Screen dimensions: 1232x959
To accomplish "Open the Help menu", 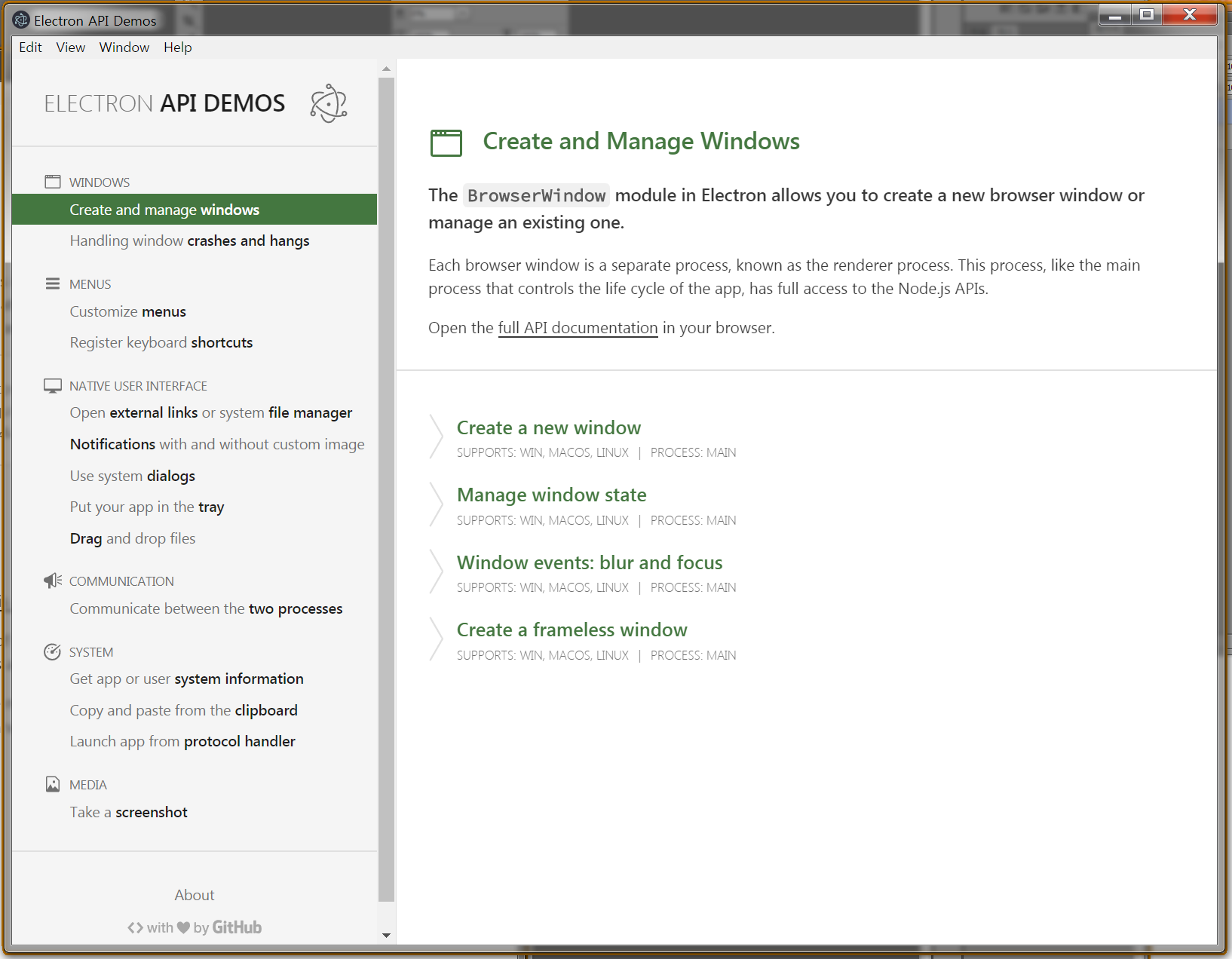I will 178,47.
